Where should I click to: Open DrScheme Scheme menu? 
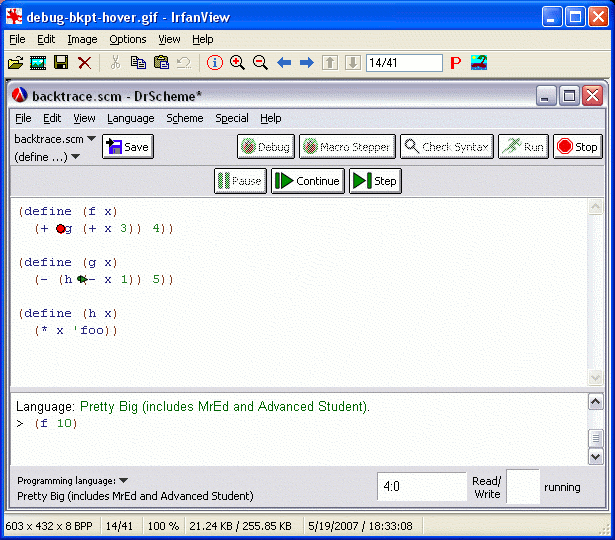point(185,118)
